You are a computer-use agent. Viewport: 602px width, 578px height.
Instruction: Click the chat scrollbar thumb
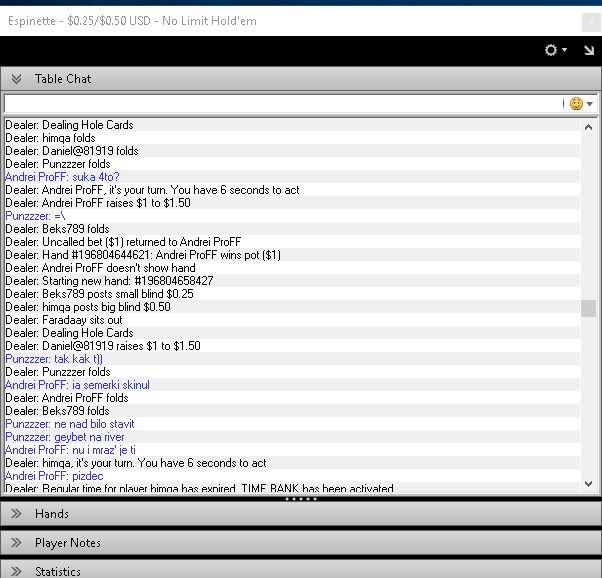click(588, 308)
